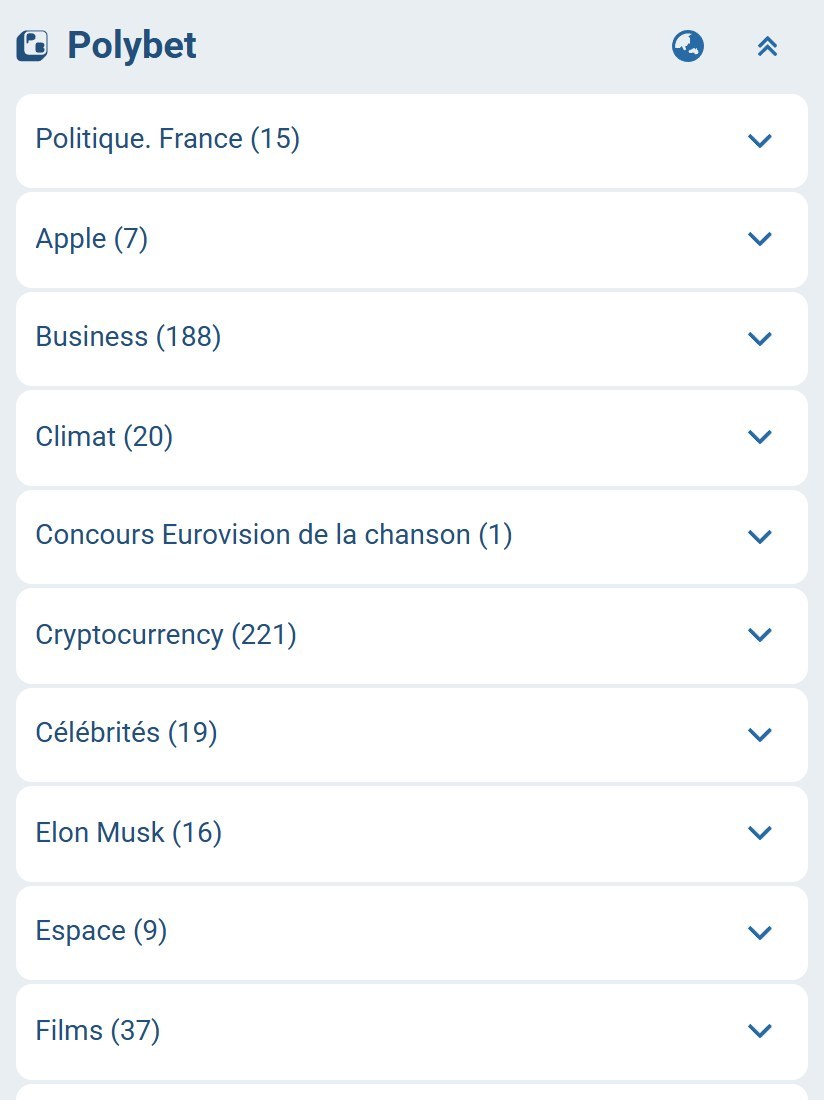Expand the Elon Musk chevron arrow
The image size is (824, 1100).
pos(759,833)
